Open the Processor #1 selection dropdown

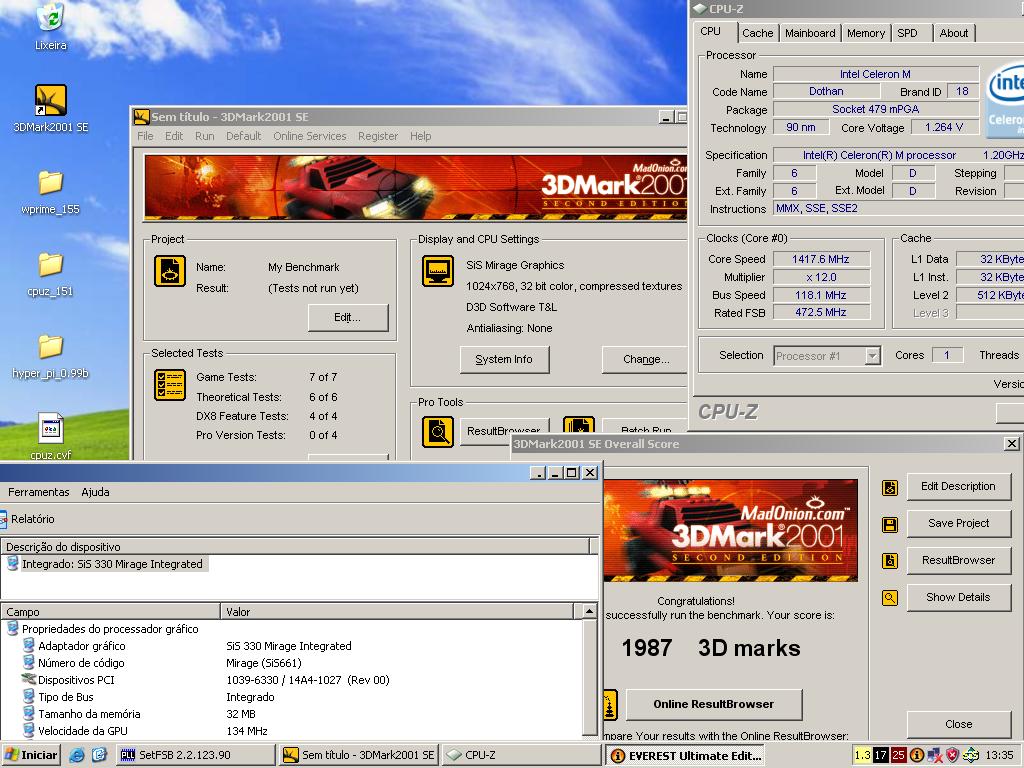[872, 356]
